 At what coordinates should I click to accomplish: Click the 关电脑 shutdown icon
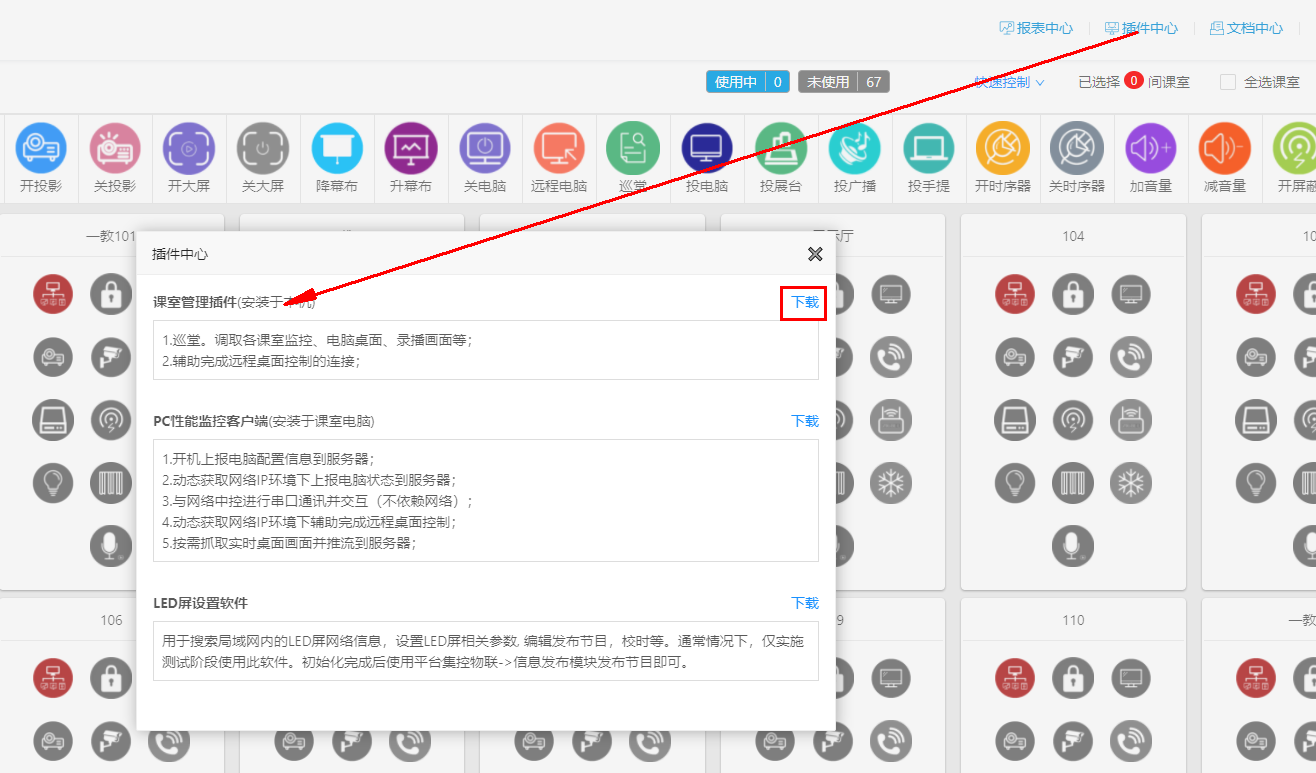[x=485, y=148]
